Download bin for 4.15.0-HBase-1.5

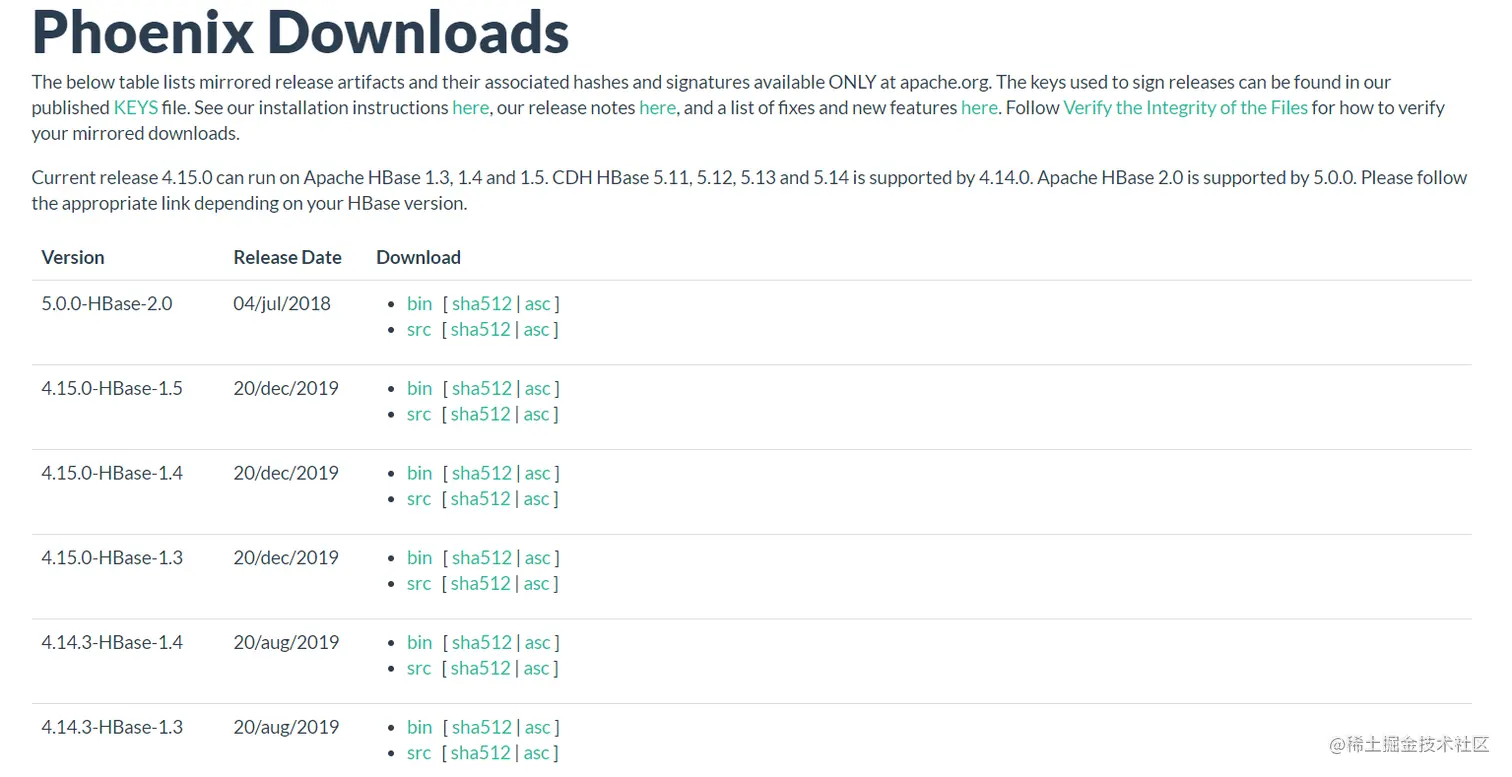tap(419, 388)
